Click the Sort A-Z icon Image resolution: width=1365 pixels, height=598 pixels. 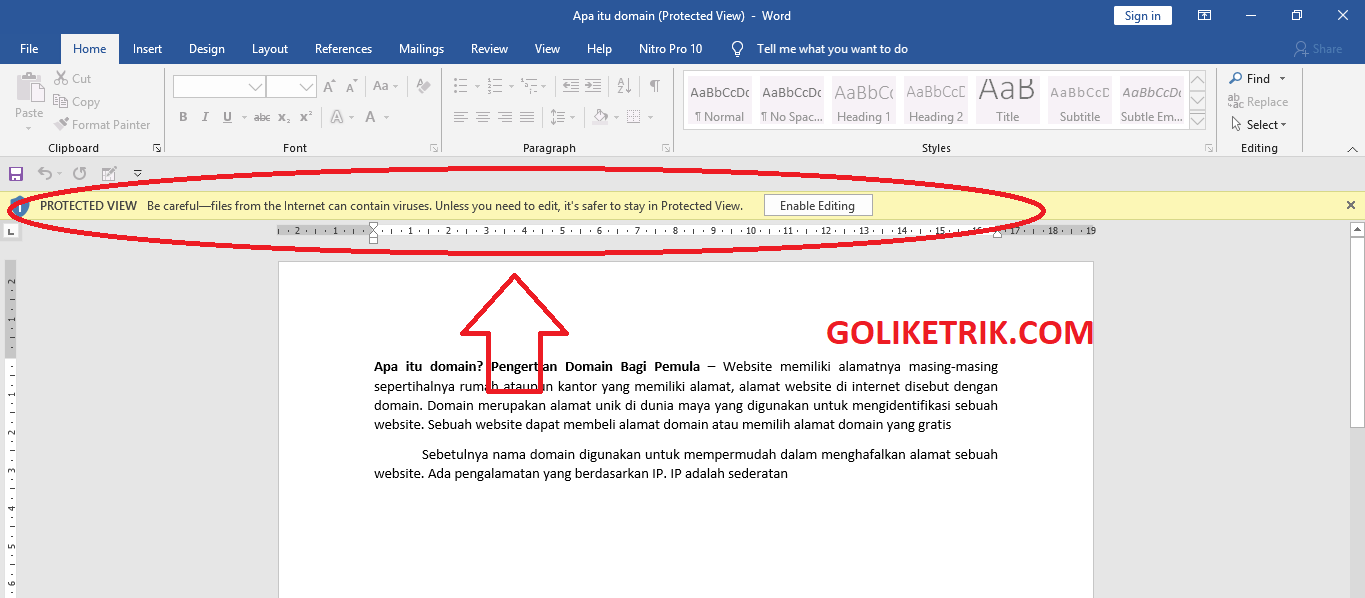tap(625, 86)
